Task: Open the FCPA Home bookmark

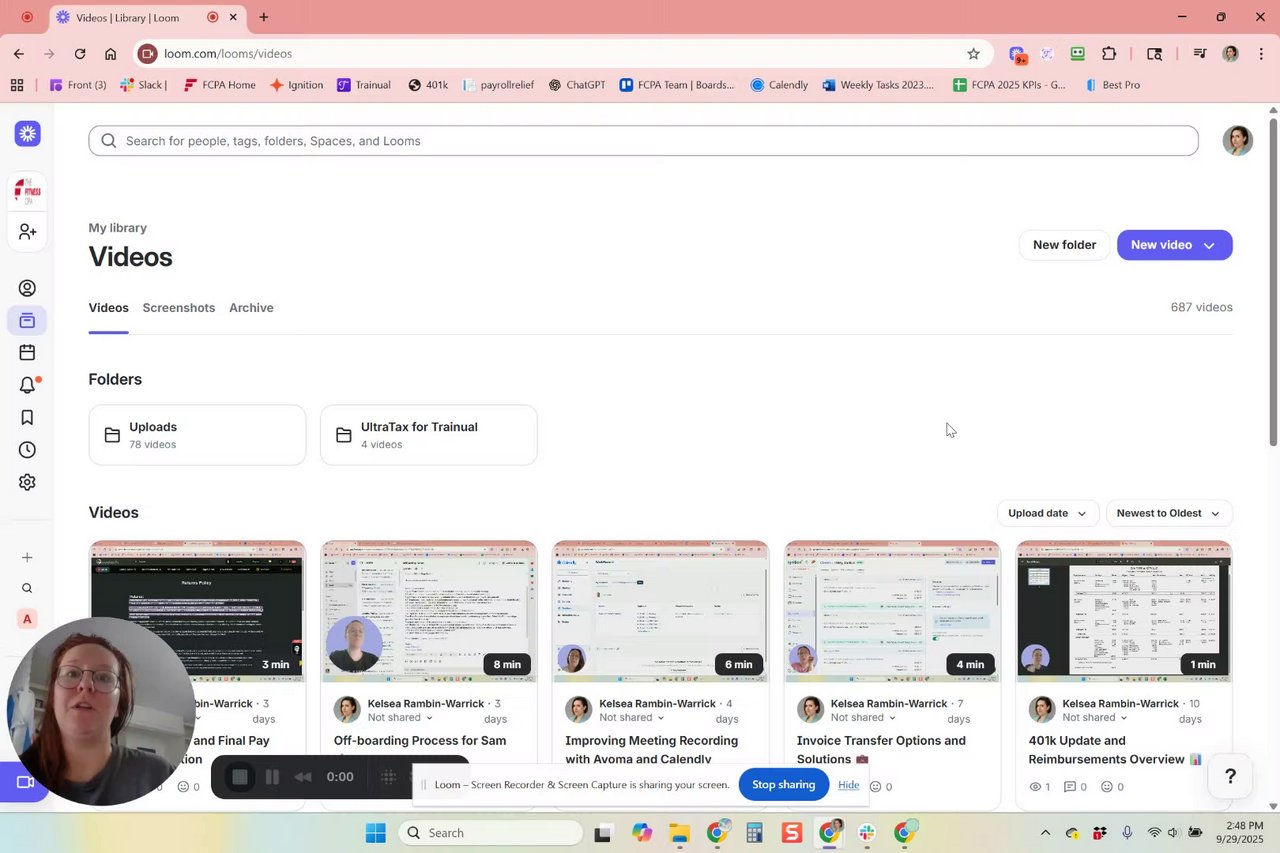Action: (219, 85)
